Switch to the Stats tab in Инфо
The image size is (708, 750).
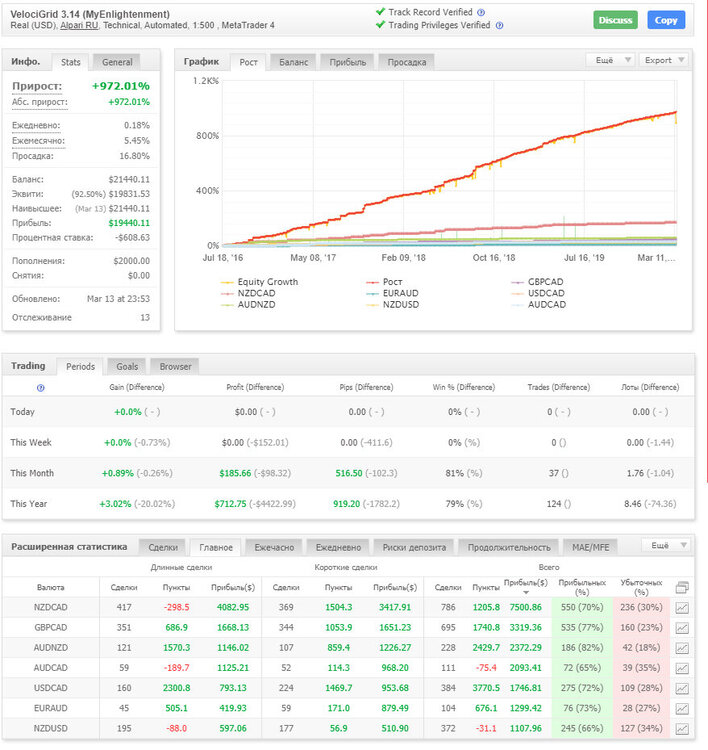click(70, 62)
